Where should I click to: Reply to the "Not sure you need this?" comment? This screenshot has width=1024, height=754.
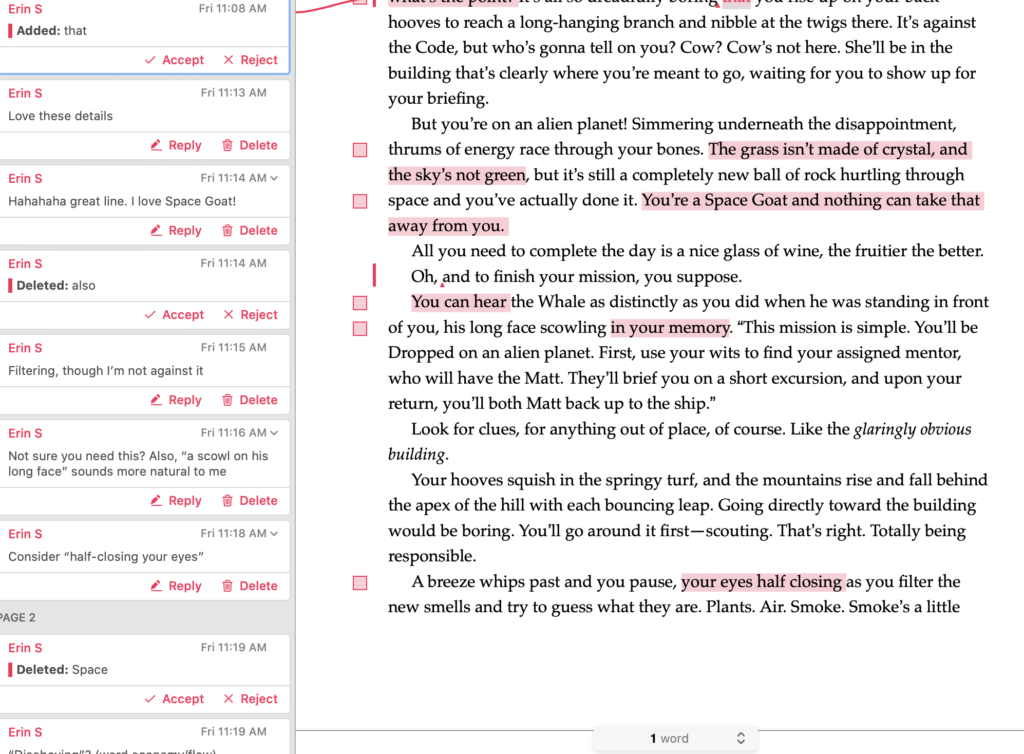tap(176, 501)
